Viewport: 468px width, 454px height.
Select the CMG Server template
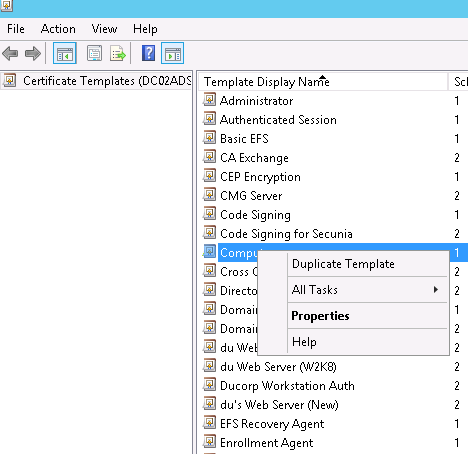[251, 196]
